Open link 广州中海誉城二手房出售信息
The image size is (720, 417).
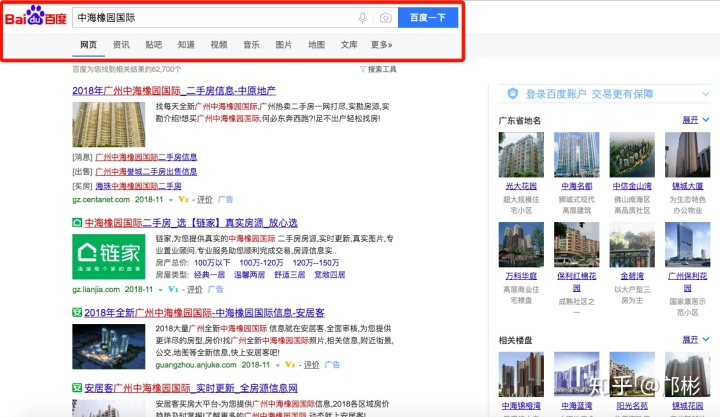click(146, 172)
